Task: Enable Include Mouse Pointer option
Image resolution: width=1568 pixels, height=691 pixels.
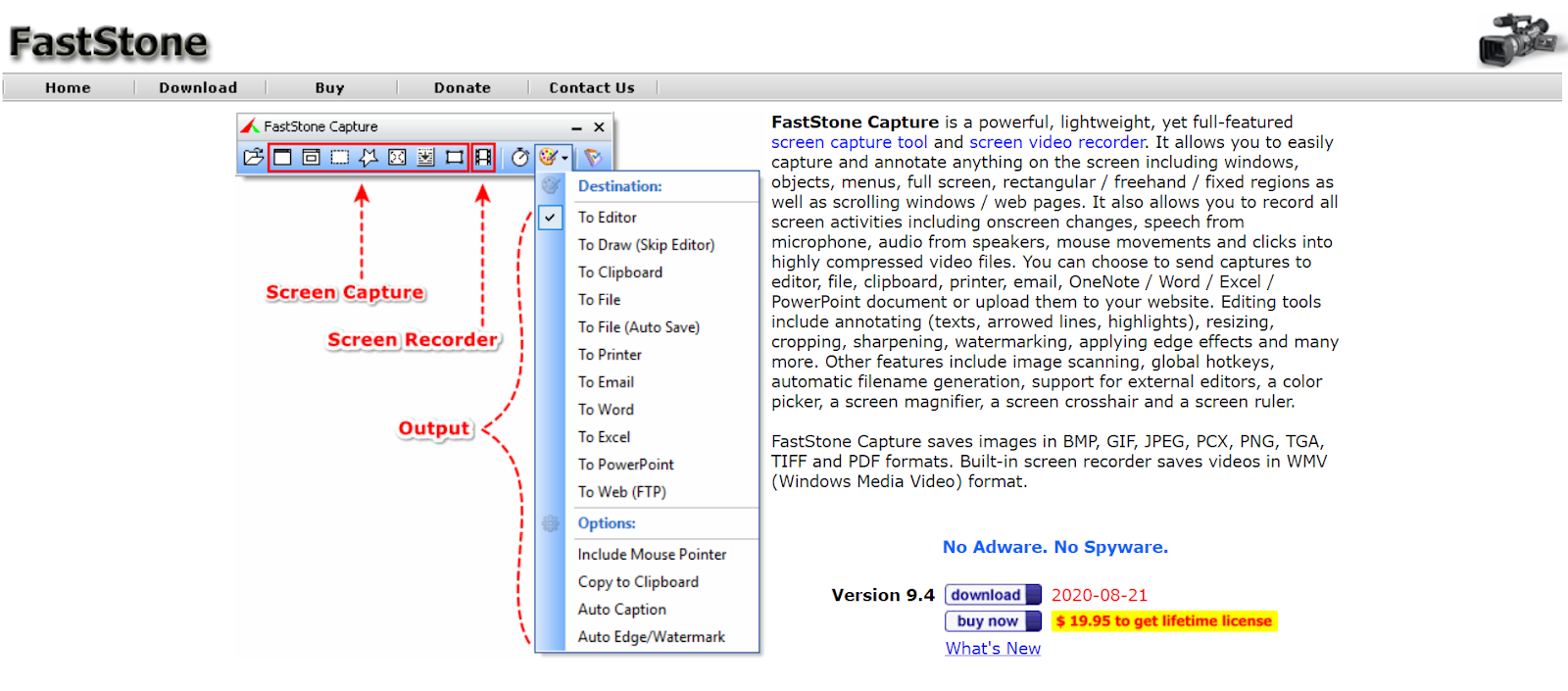Action: click(x=652, y=555)
